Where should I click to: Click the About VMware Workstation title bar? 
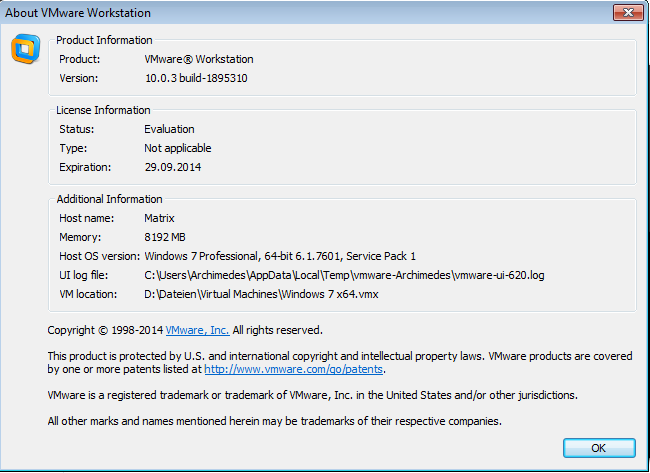click(300, 11)
